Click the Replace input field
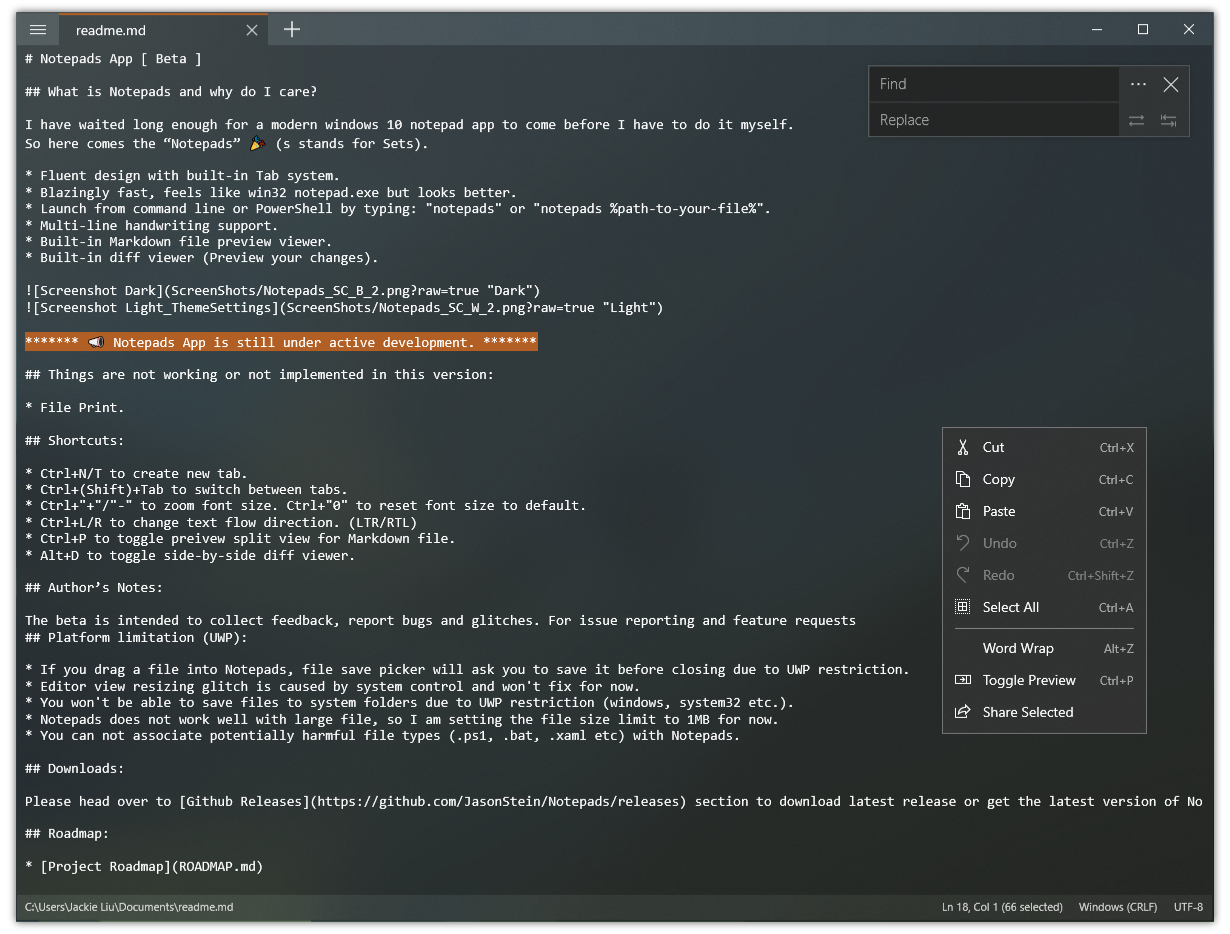The image size is (1230, 934). pos(994,120)
